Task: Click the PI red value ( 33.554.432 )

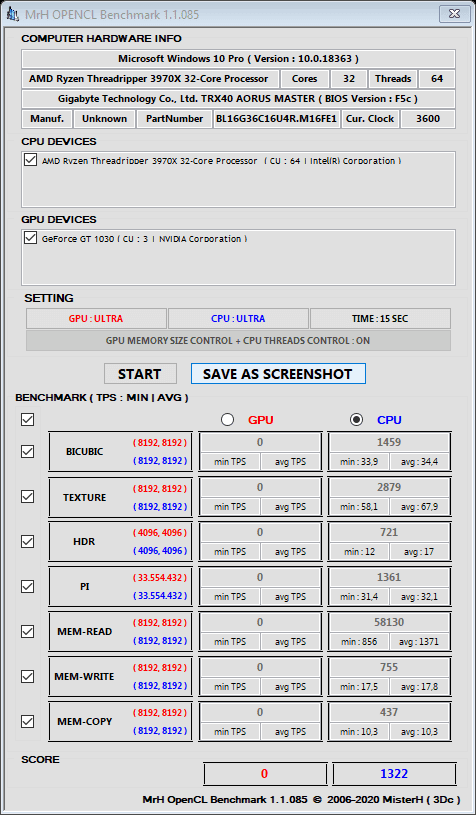Action: click(x=160, y=577)
